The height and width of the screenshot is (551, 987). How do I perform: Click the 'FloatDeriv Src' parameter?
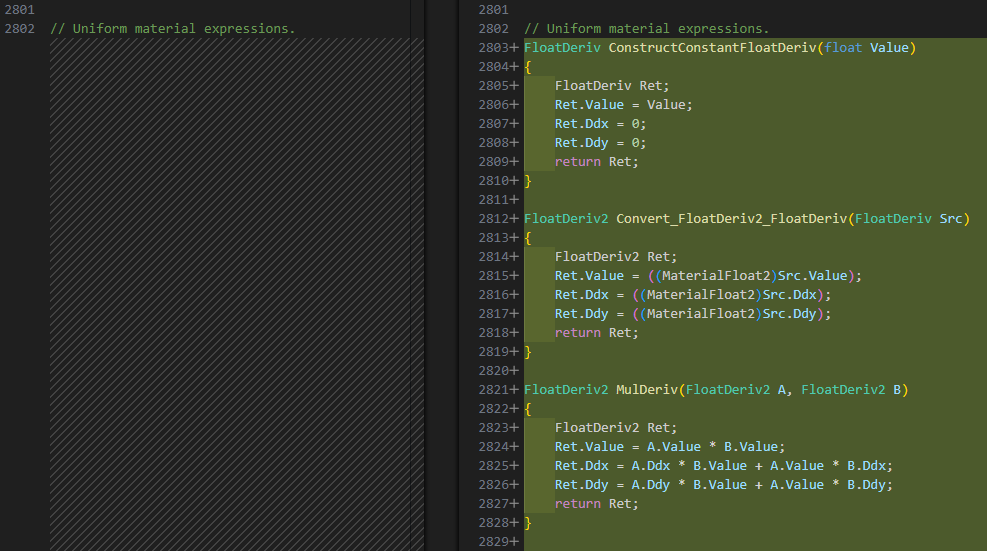pos(908,219)
